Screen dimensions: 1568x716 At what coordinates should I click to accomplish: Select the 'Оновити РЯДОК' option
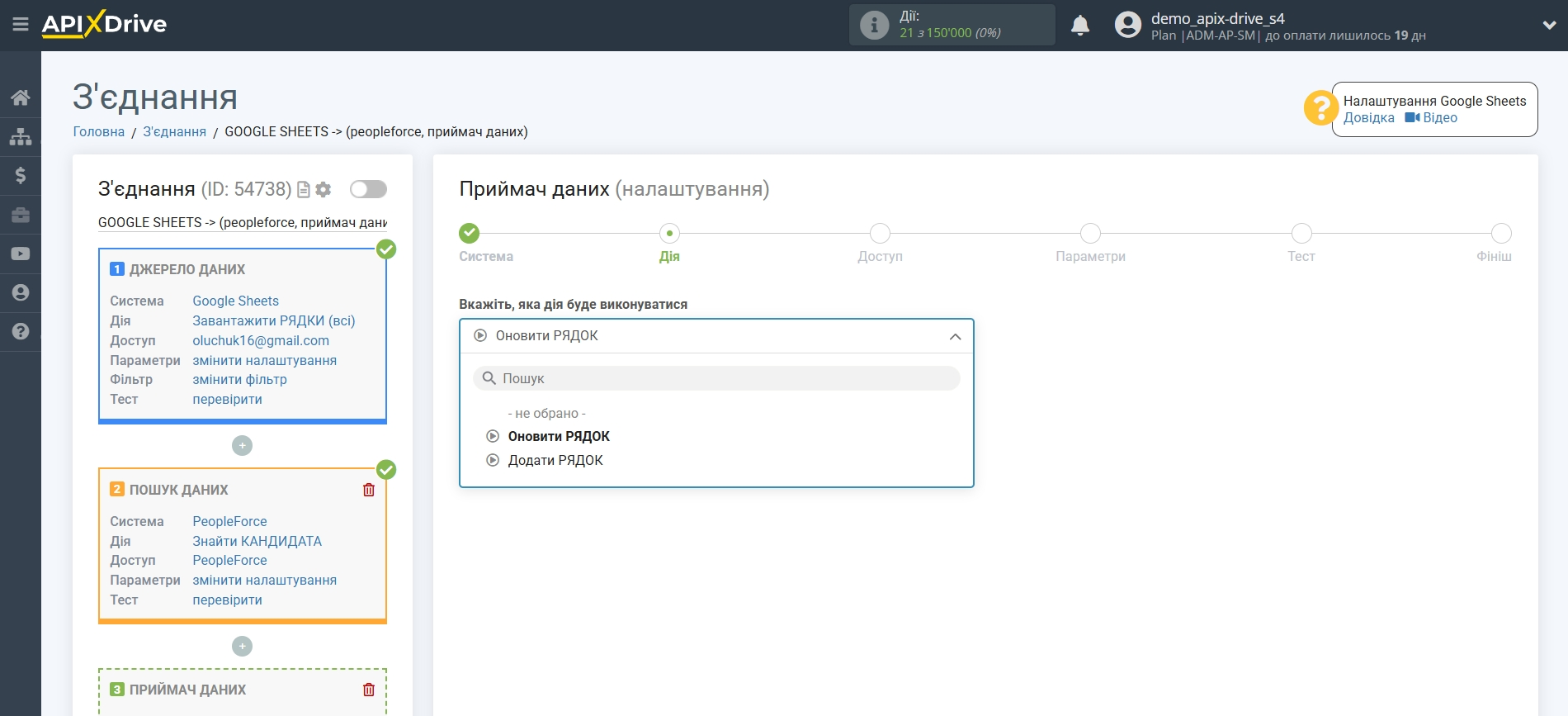tap(559, 436)
